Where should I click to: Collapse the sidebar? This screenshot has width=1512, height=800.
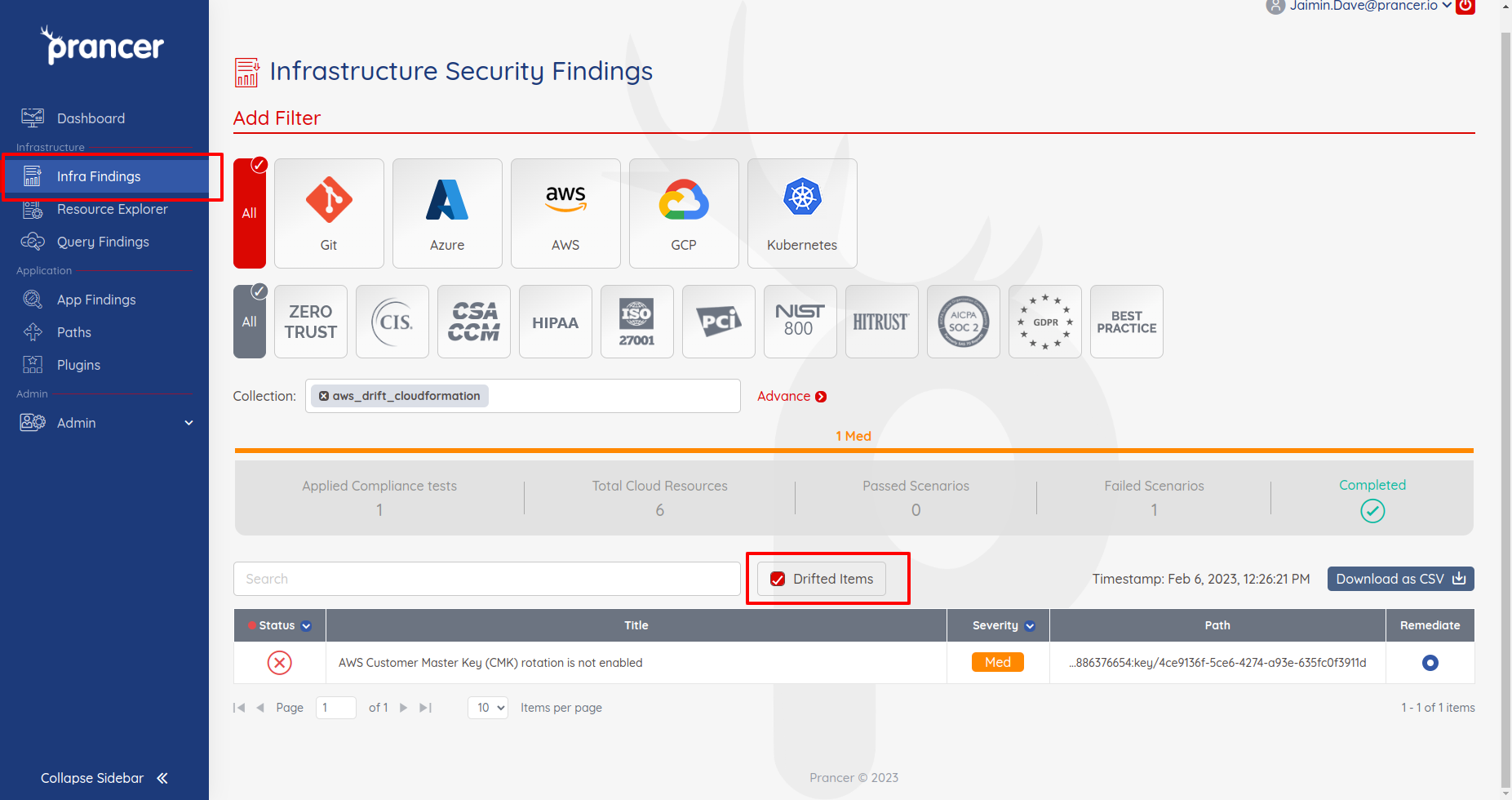(x=104, y=778)
